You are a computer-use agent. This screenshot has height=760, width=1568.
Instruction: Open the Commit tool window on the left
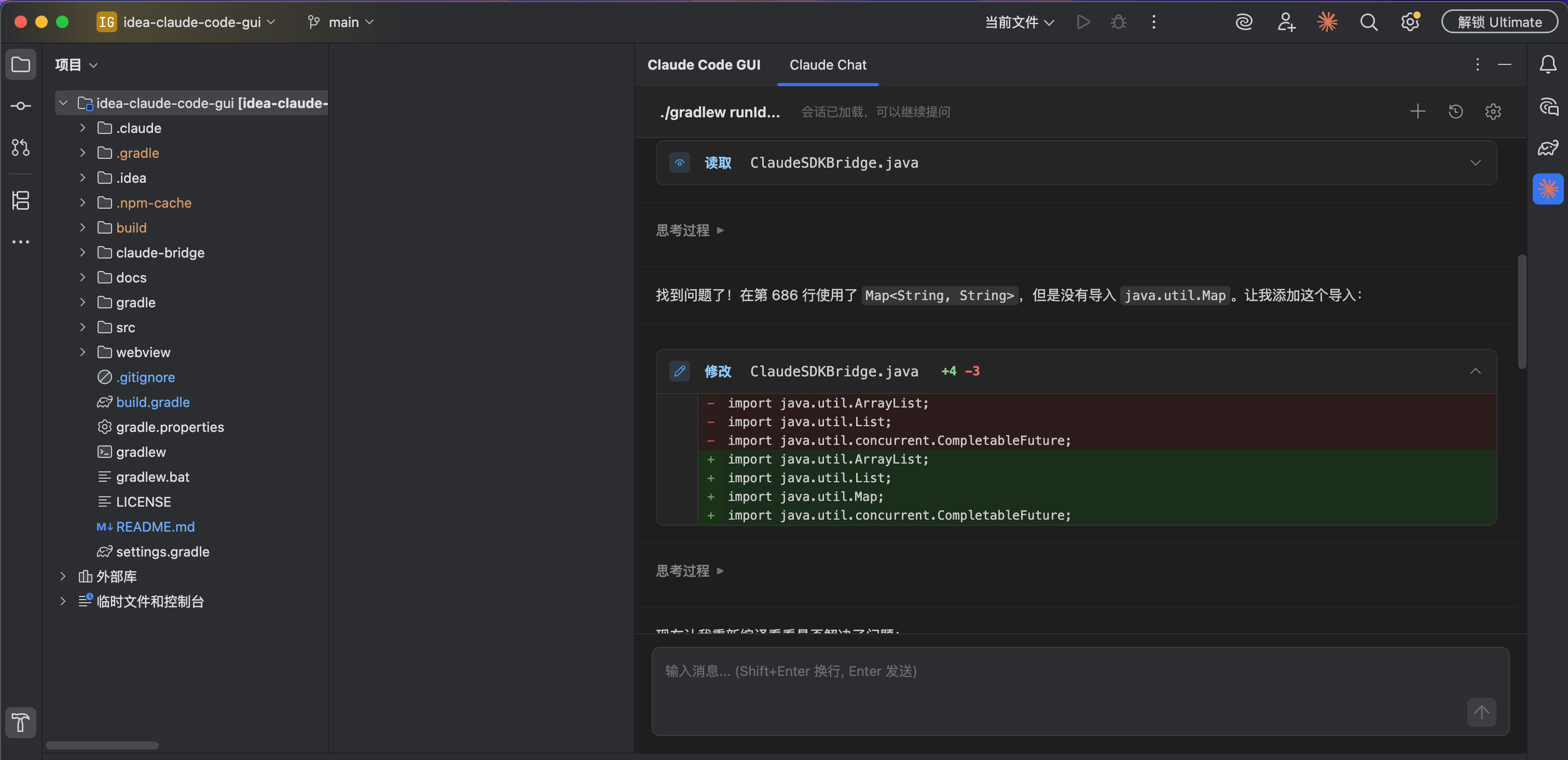[x=21, y=105]
